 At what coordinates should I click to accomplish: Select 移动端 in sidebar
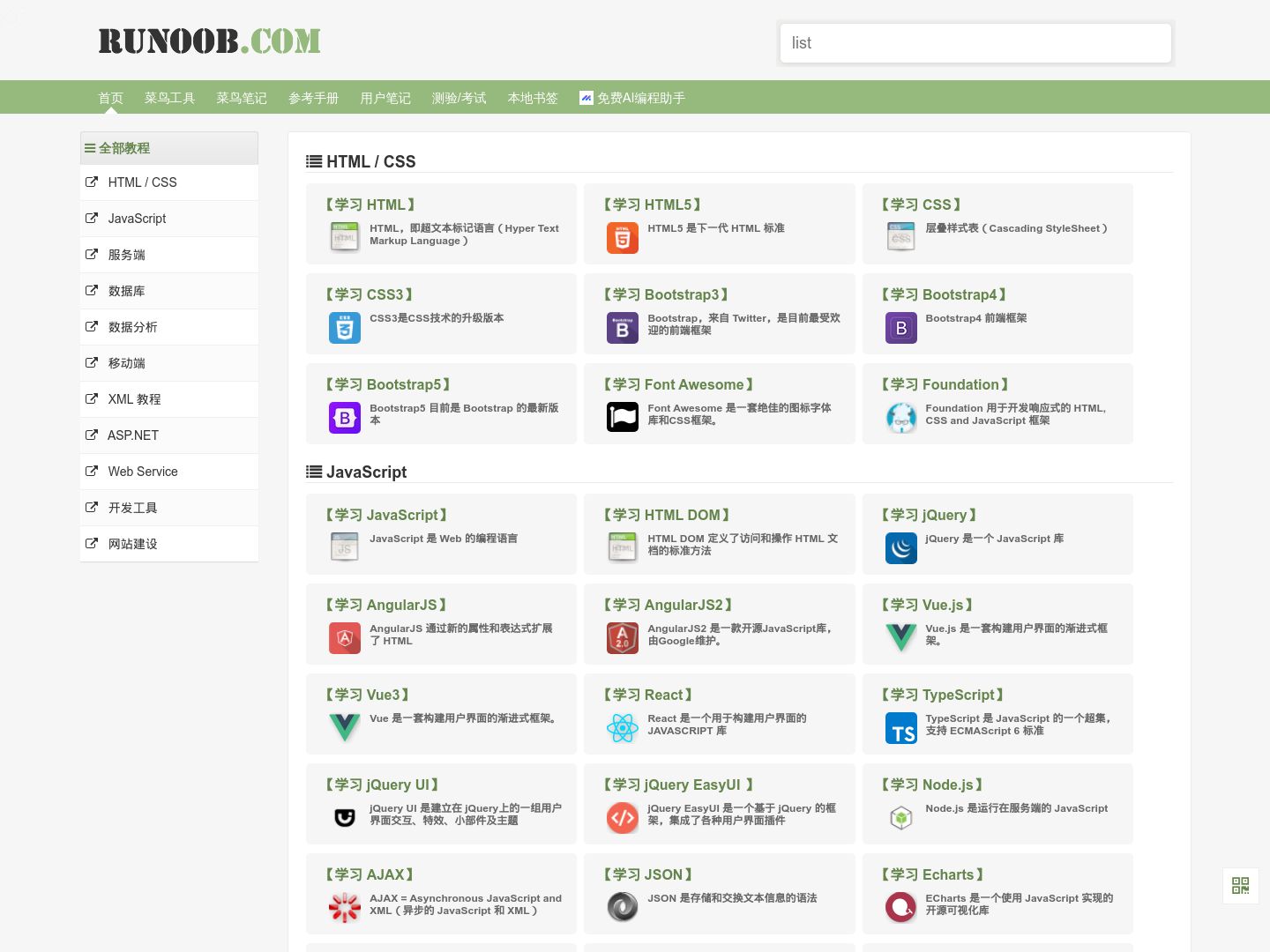point(169,363)
